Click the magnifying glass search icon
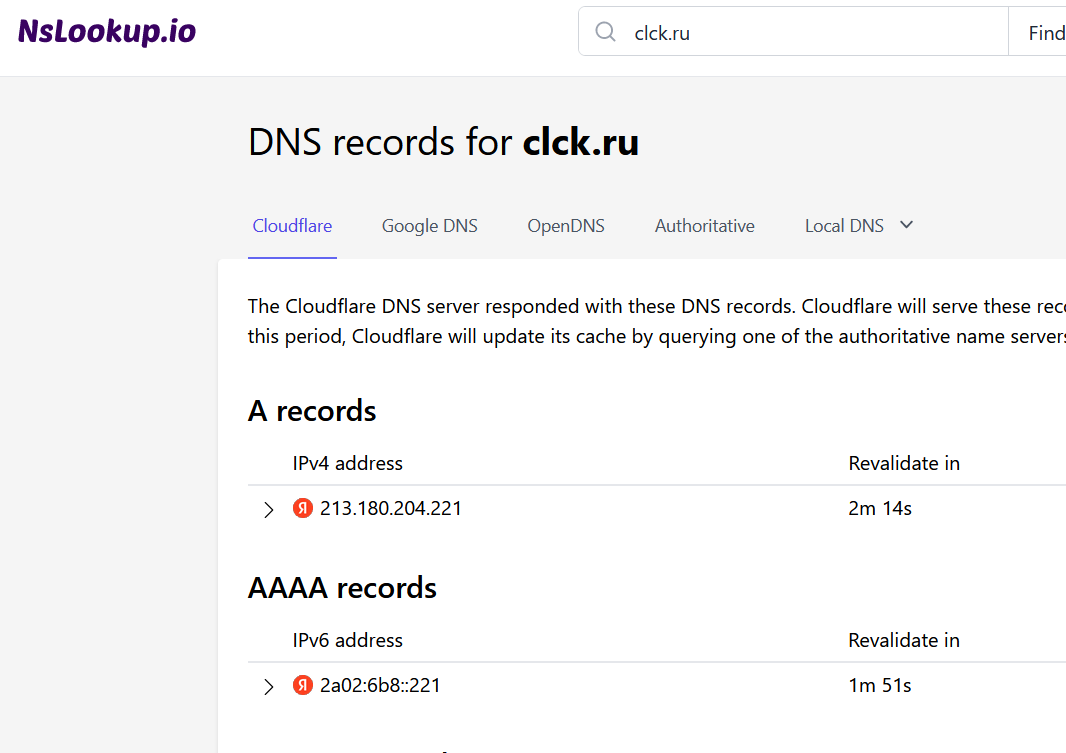The width and height of the screenshot is (1066, 753). pyautogui.click(x=605, y=32)
